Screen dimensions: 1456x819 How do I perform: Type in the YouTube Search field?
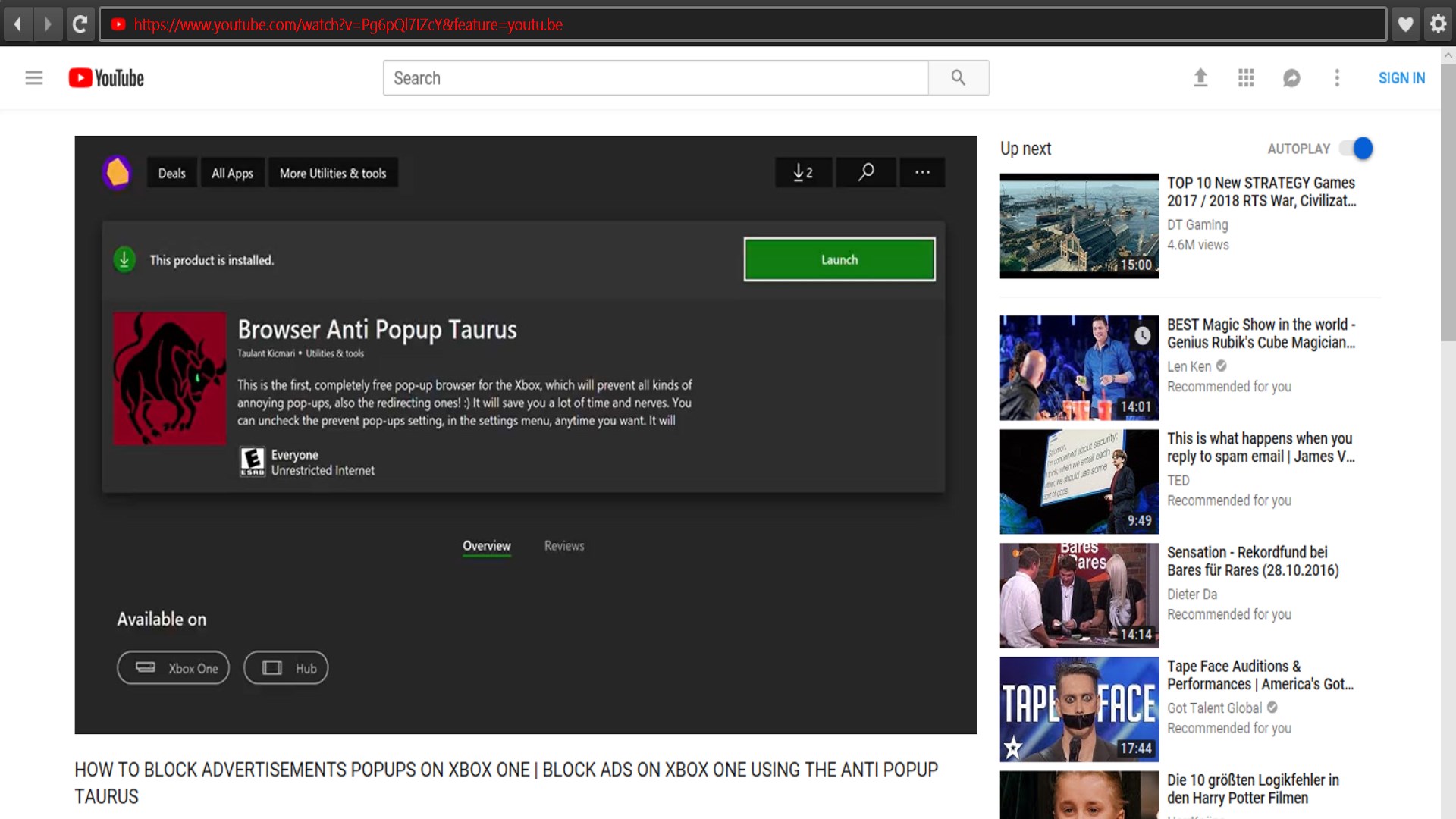[655, 78]
